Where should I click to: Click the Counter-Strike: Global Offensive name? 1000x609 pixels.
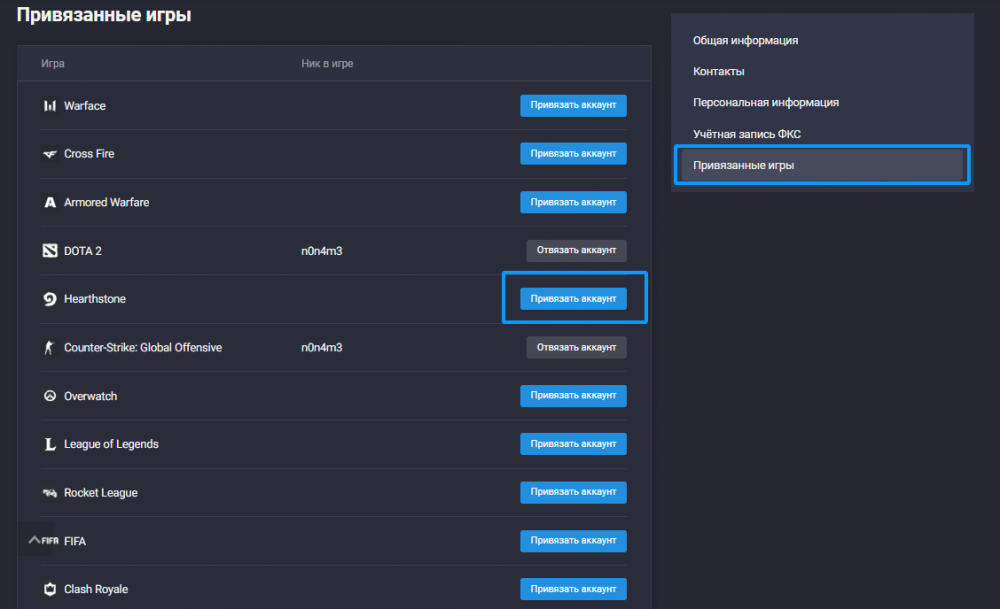pyautogui.click(x=143, y=348)
